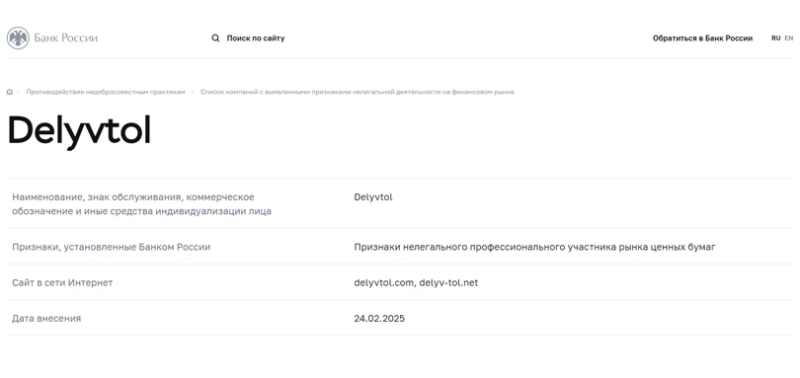Click the 'Сайт в сети Интернет' row label
Viewport: 800px width, 378px height.
coord(62,283)
